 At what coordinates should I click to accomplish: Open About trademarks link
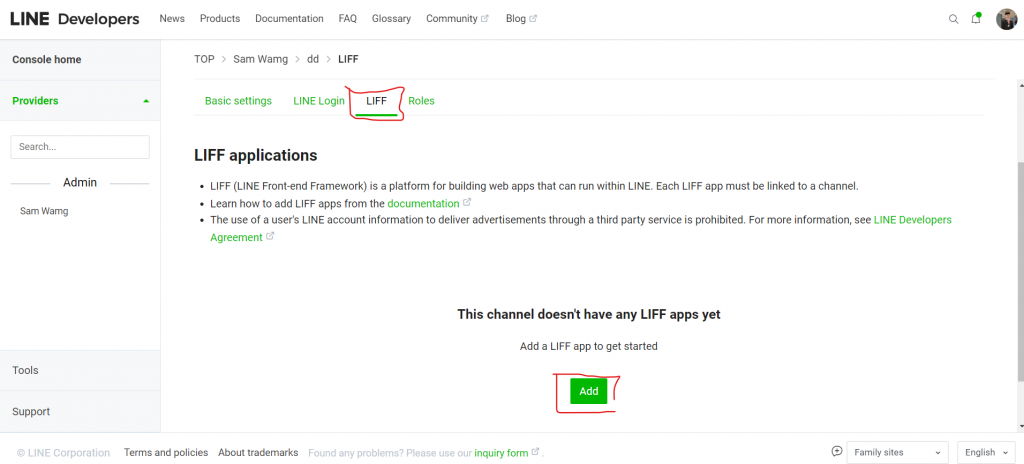258,452
